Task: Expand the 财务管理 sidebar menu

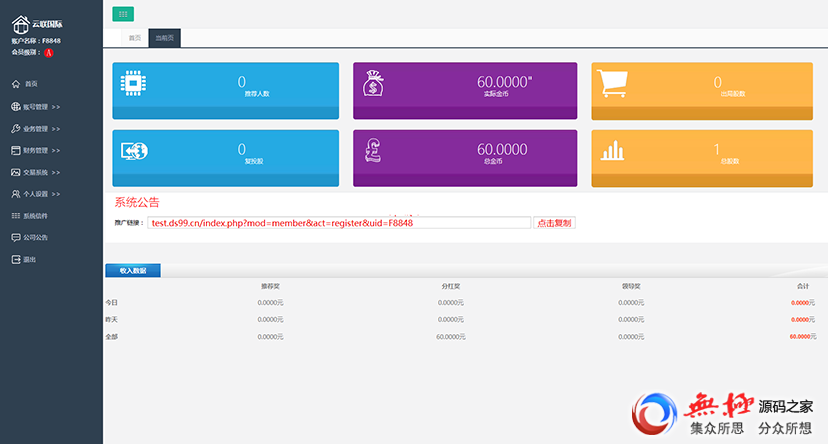Action: (x=40, y=151)
